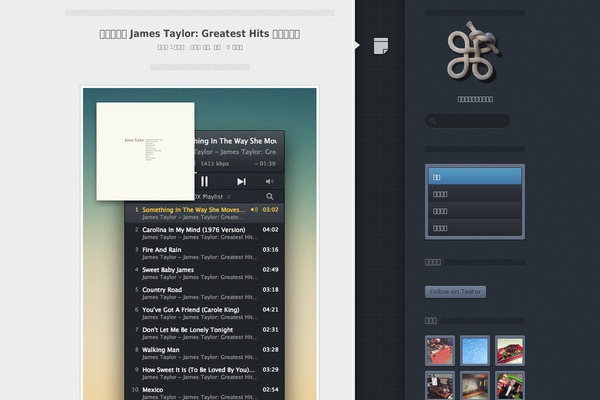Select the highlighted blue sidebar menu item
600x400 pixels.
click(475, 177)
